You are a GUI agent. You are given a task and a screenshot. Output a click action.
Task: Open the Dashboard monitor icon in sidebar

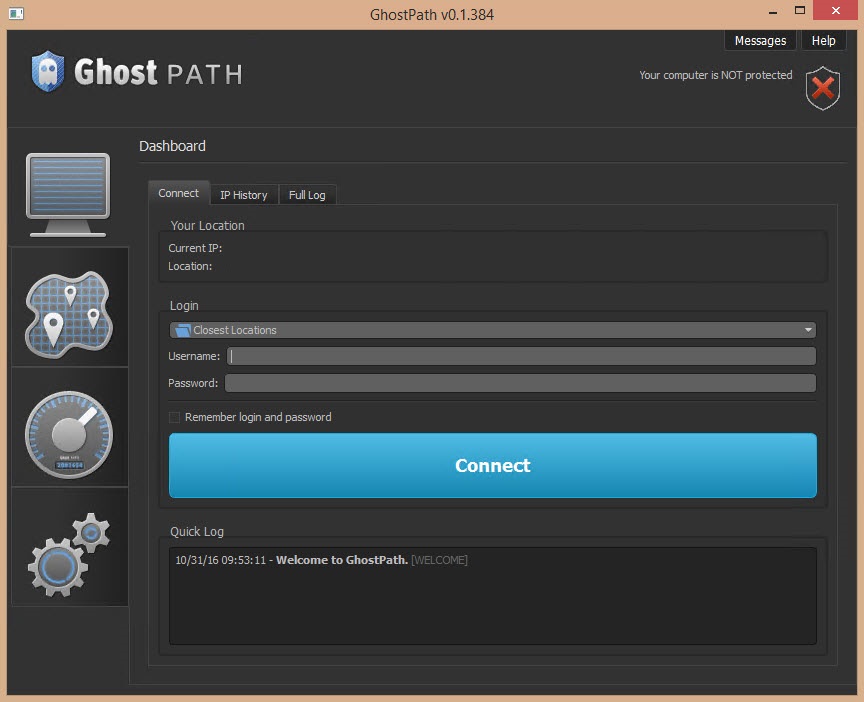(x=68, y=195)
